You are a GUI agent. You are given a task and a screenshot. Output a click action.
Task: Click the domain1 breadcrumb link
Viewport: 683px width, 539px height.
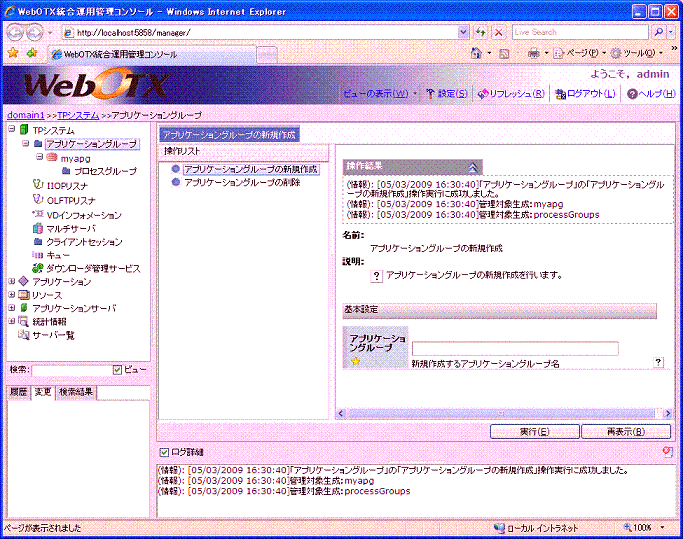click(25, 116)
